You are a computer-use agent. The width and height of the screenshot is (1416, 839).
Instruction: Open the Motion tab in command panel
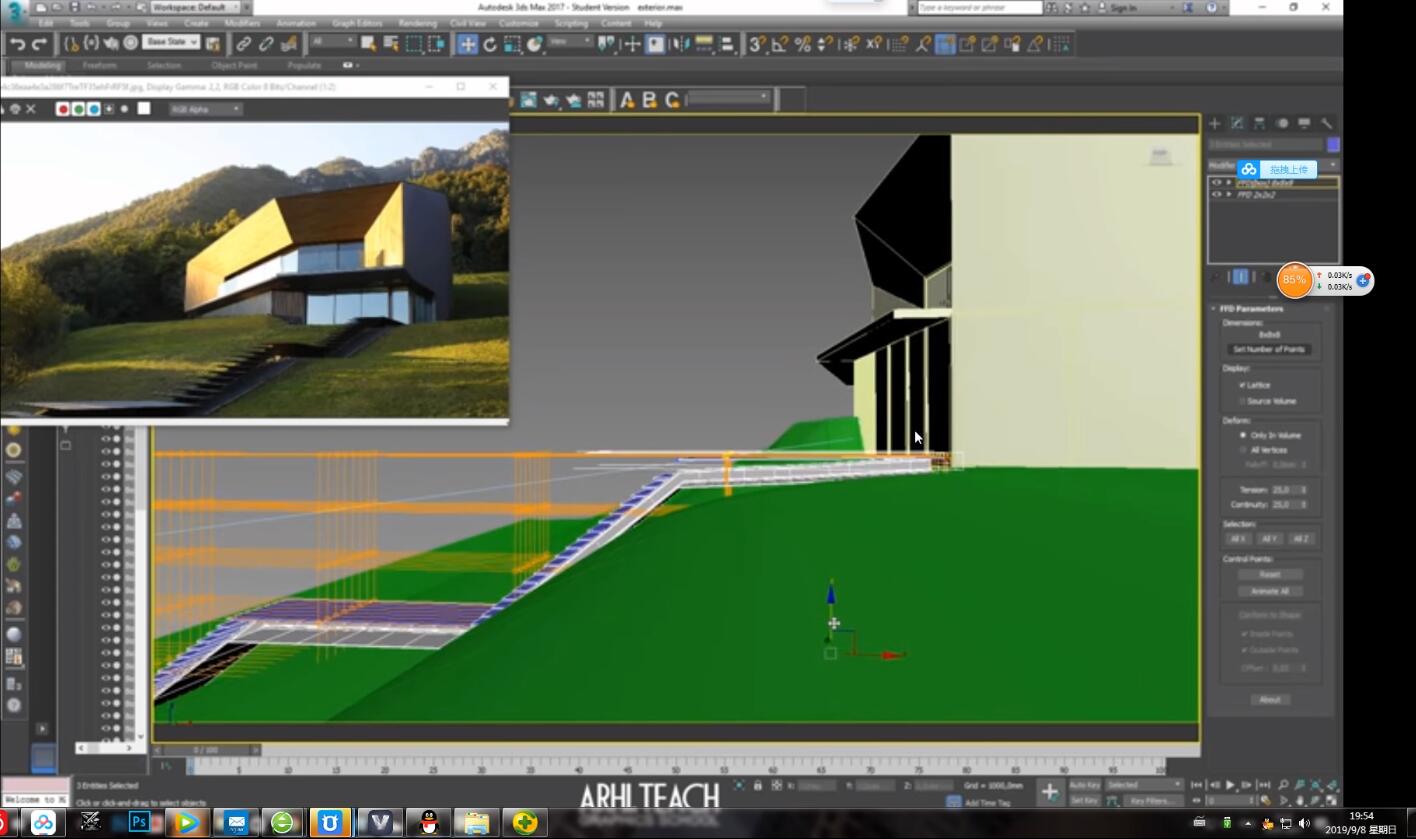tap(1282, 123)
